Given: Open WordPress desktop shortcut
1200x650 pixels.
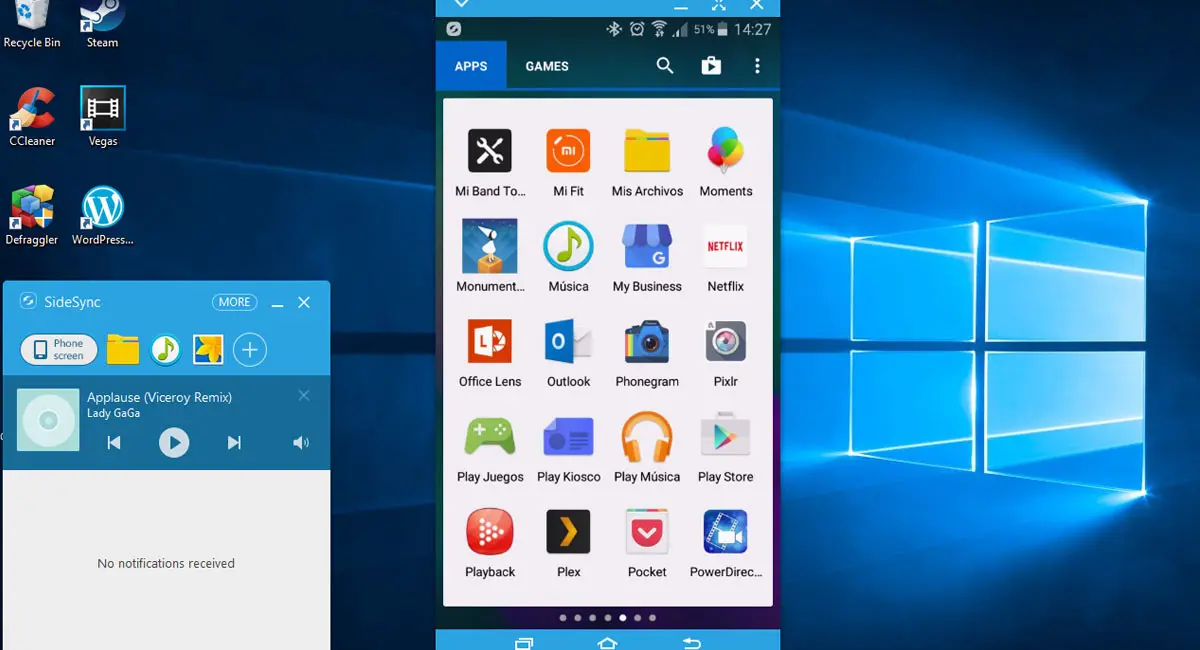Looking at the screenshot, I should click(102, 215).
